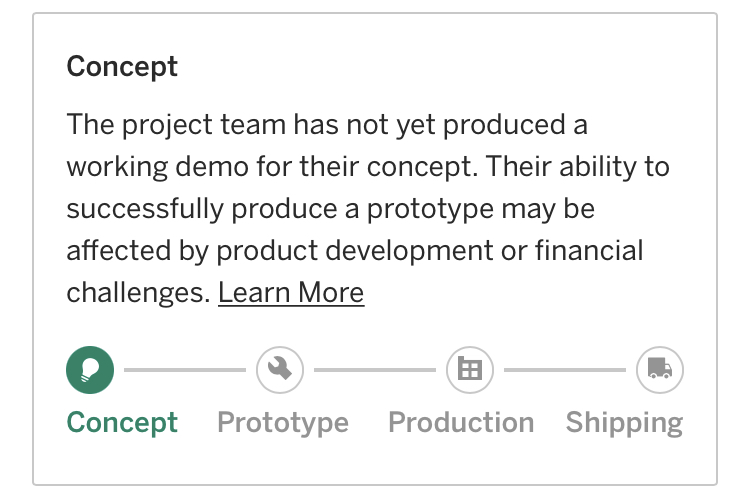This screenshot has width=750, height=492.
Task: Click the Production factory icon
Action: 470,370
